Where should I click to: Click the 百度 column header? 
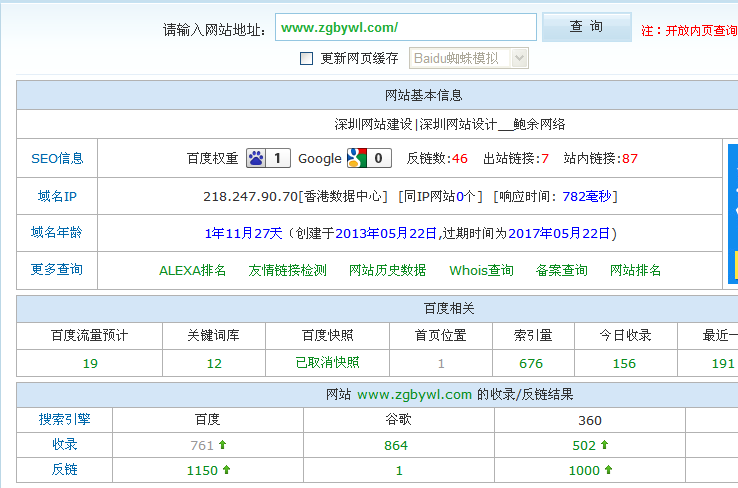(208, 419)
